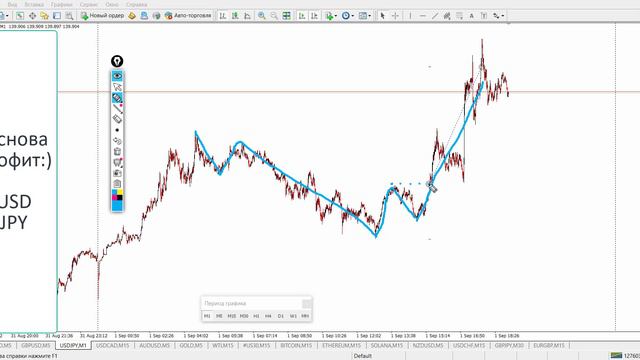Screen dimensions: 640x360
Task: Click the clipboard icon in floating panel
Action: pos(117,184)
